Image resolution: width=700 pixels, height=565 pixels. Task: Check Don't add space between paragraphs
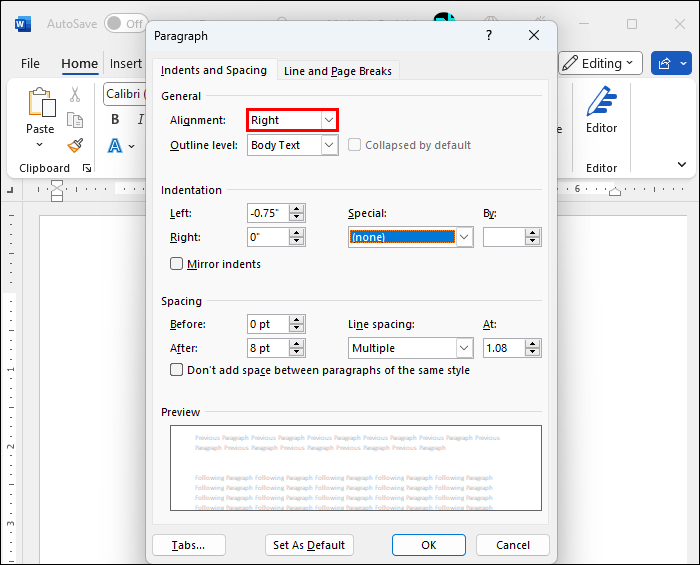point(177,370)
